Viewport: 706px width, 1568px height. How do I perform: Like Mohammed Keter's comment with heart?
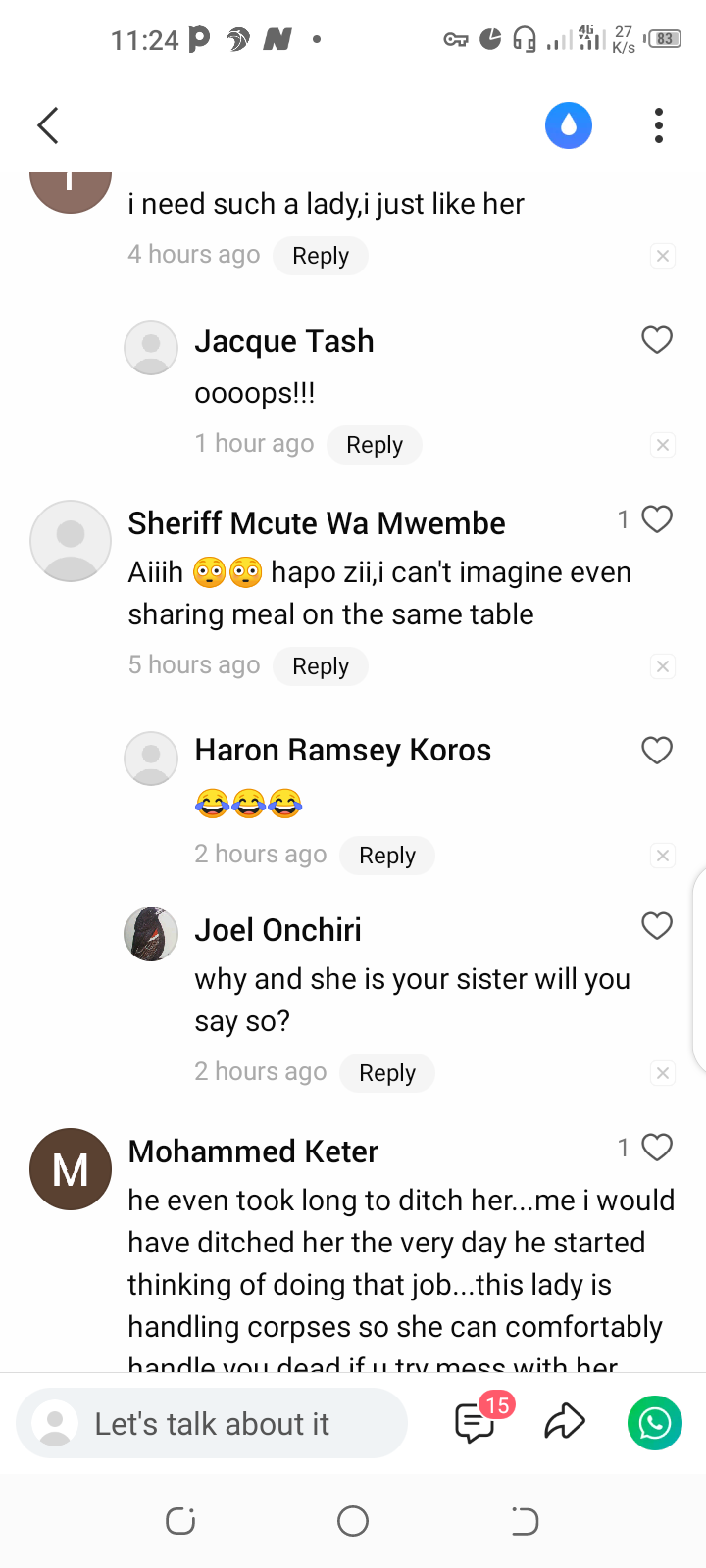pyautogui.click(x=657, y=1148)
